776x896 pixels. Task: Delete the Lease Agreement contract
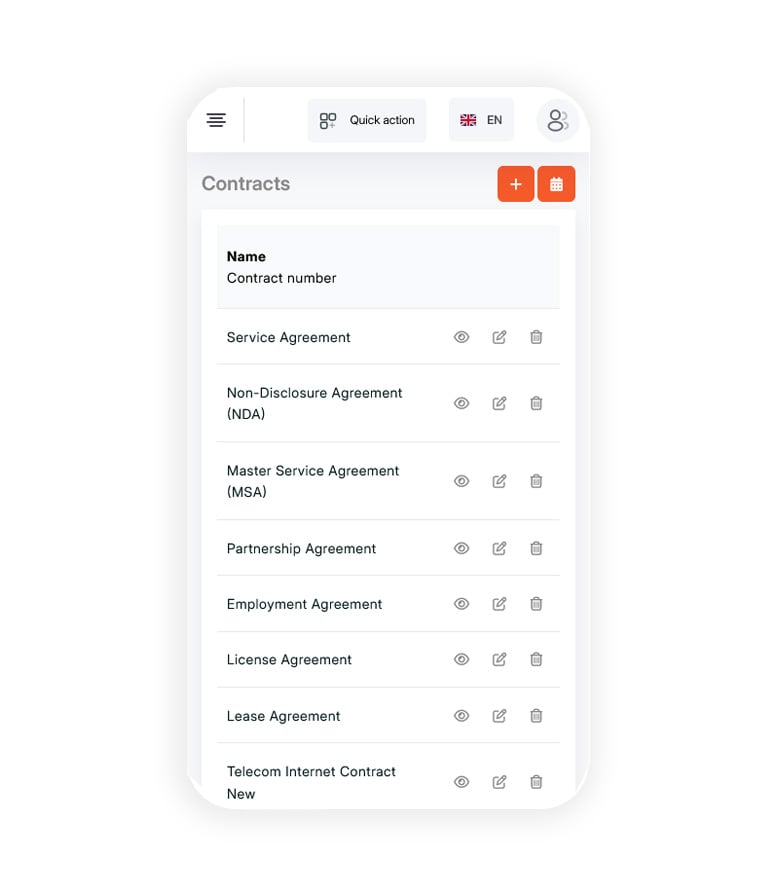pos(536,716)
